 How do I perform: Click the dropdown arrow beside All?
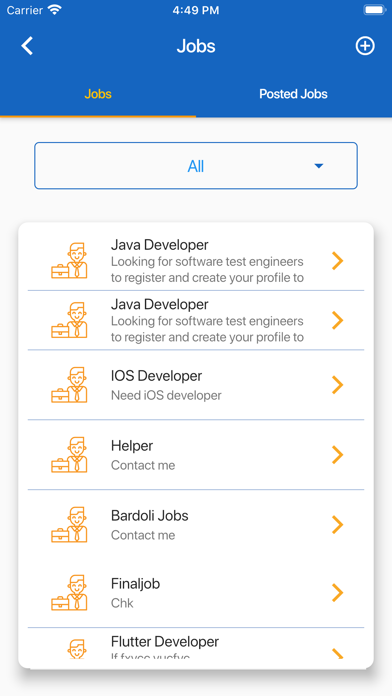click(318, 166)
